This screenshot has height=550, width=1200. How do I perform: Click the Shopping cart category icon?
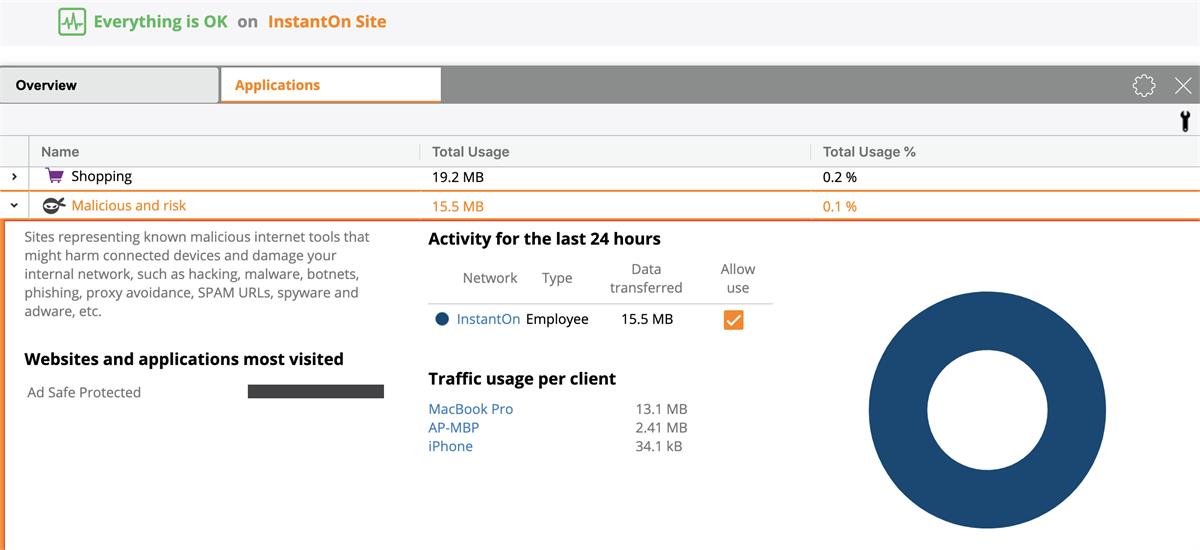[55, 176]
